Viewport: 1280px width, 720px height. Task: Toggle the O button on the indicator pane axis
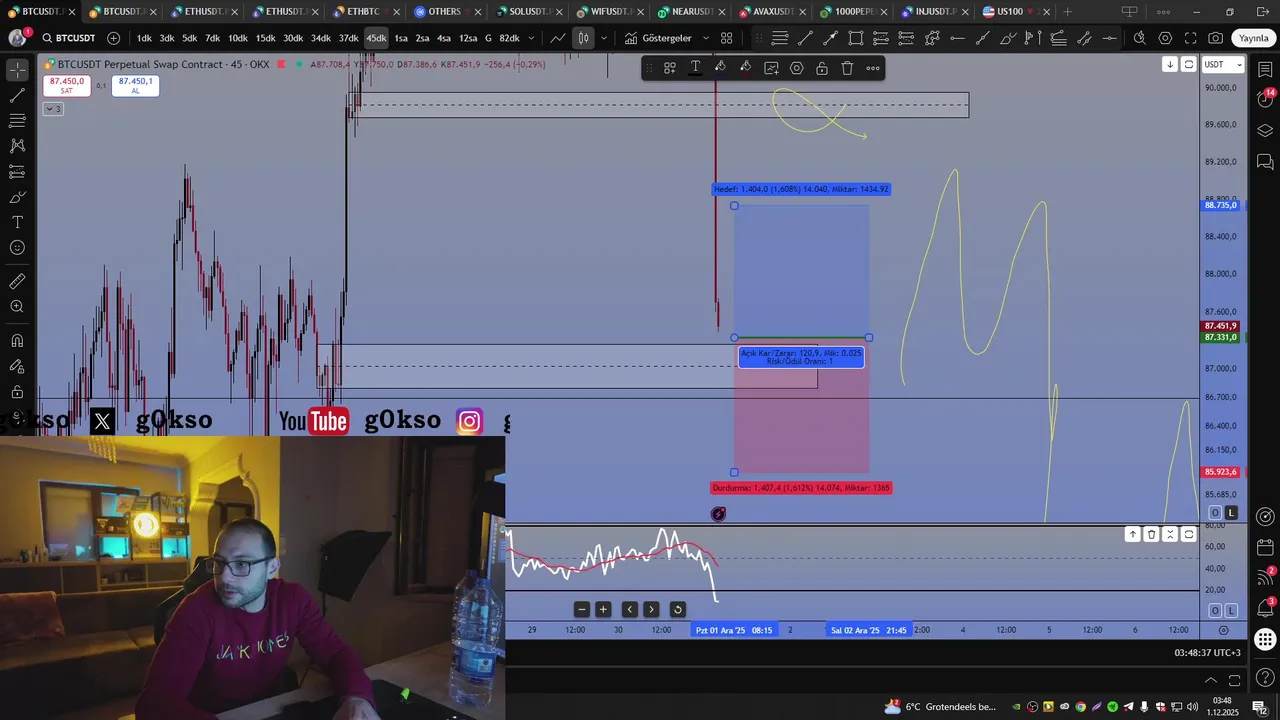click(1215, 611)
